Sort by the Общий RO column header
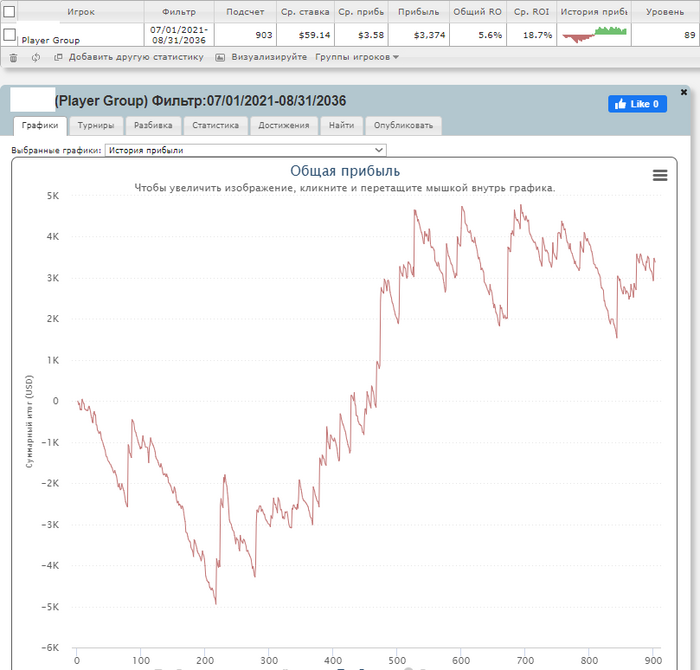 pyautogui.click(x=478, y=12)
